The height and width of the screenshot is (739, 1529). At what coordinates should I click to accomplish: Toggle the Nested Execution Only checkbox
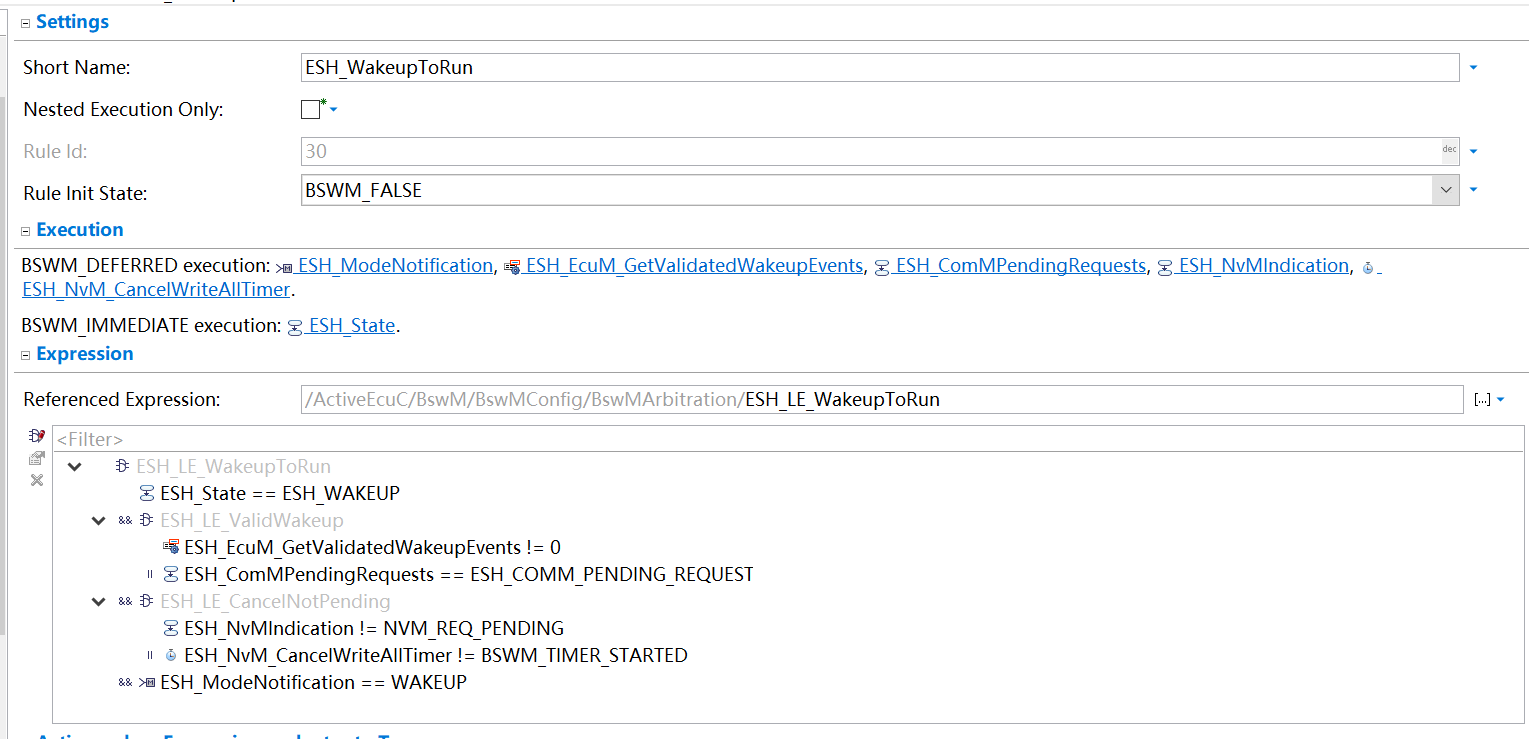point(310,109)
